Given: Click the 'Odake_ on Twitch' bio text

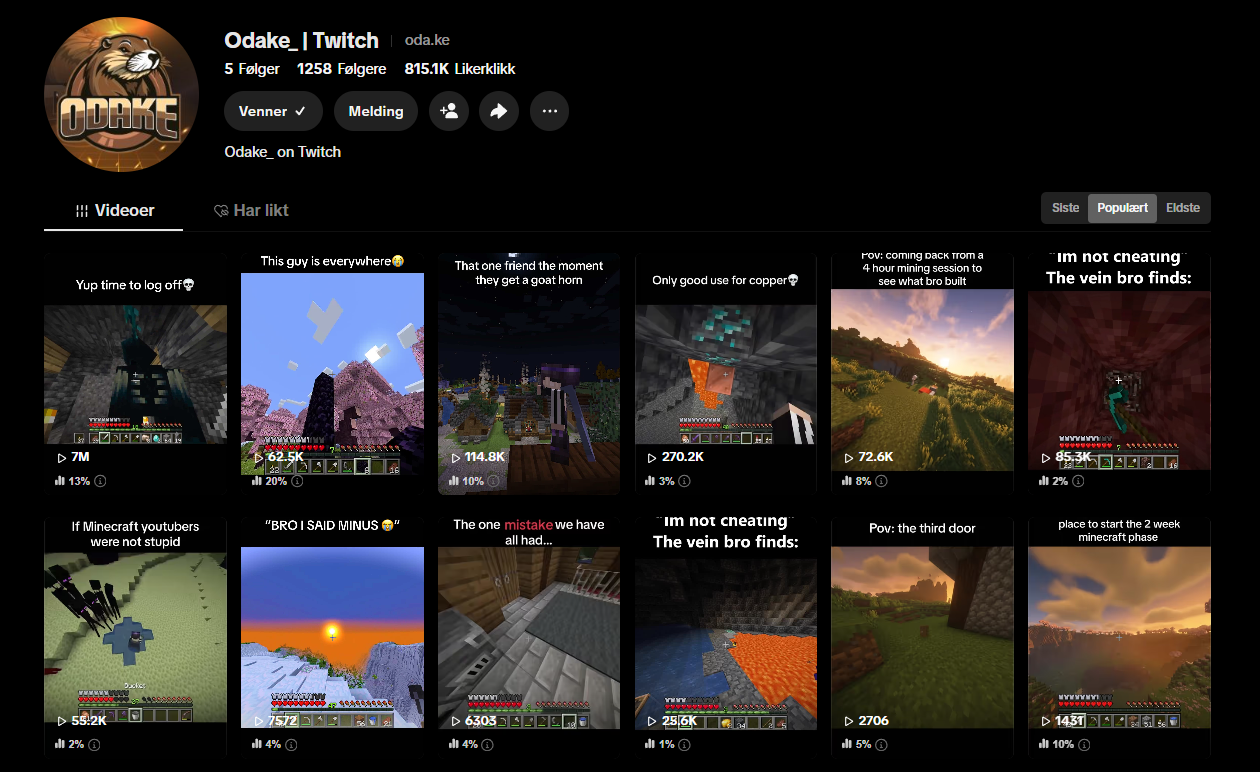Looking at the screenshot, I should (x=283, y=152).
